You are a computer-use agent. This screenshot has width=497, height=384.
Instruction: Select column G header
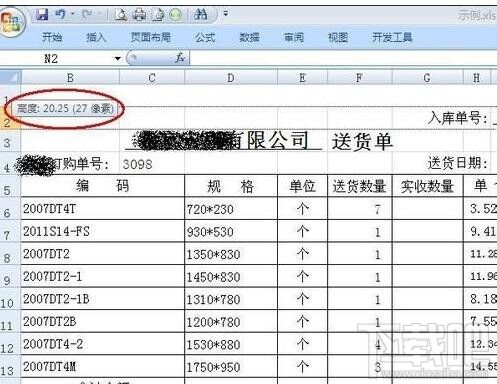tap(427, 78)
